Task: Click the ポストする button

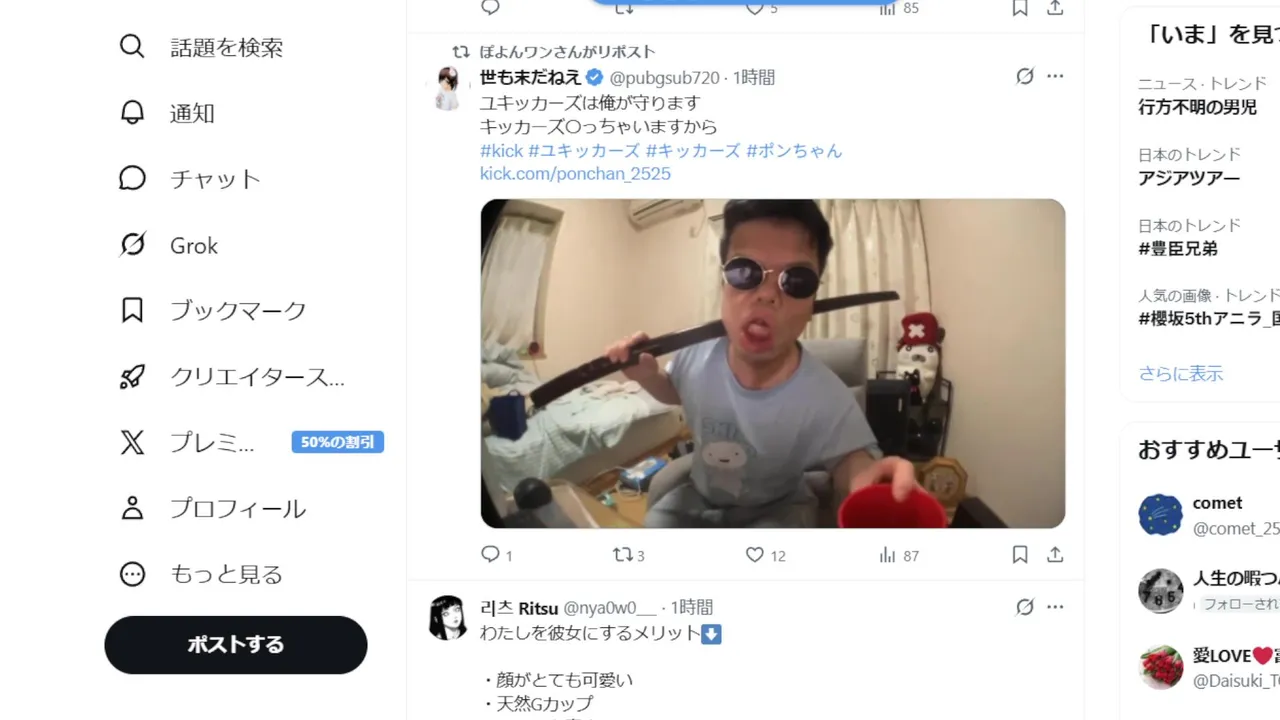Action: coord(236,645)
